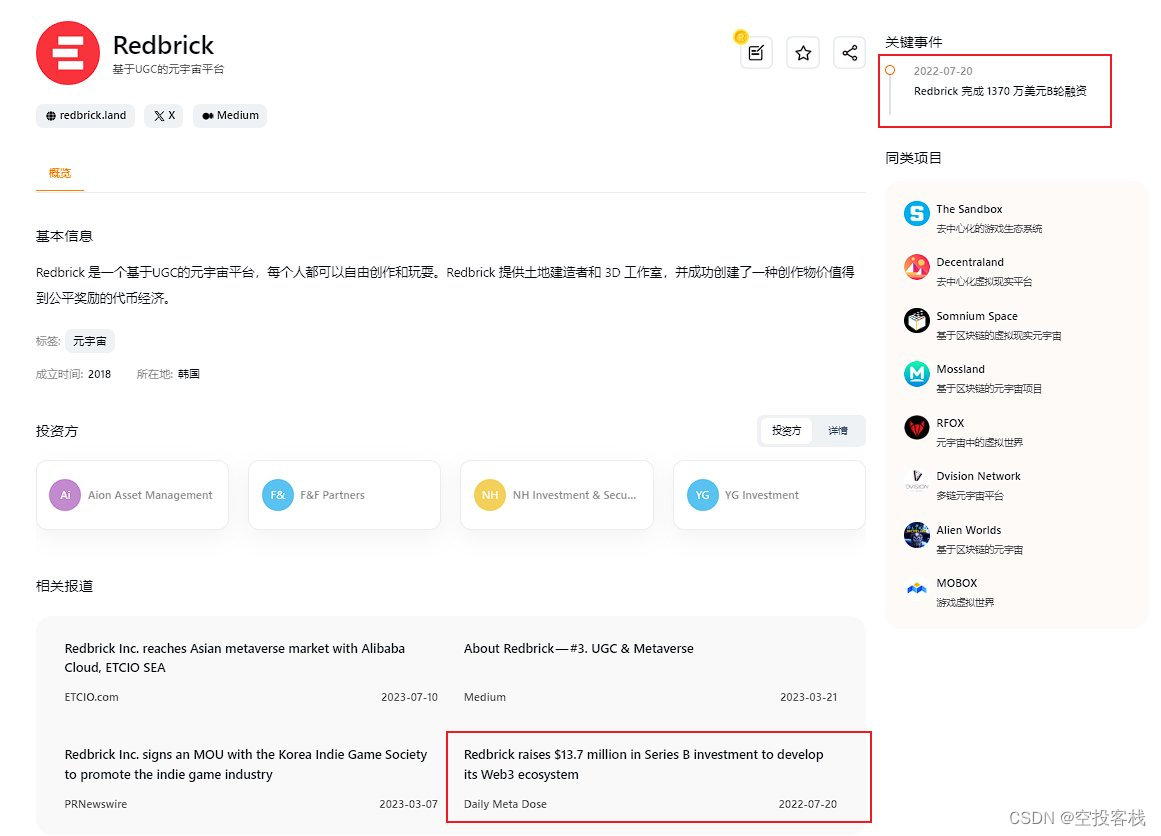Click the Mossland logo icon
The image size is (1161, 836).
point(917,374)
